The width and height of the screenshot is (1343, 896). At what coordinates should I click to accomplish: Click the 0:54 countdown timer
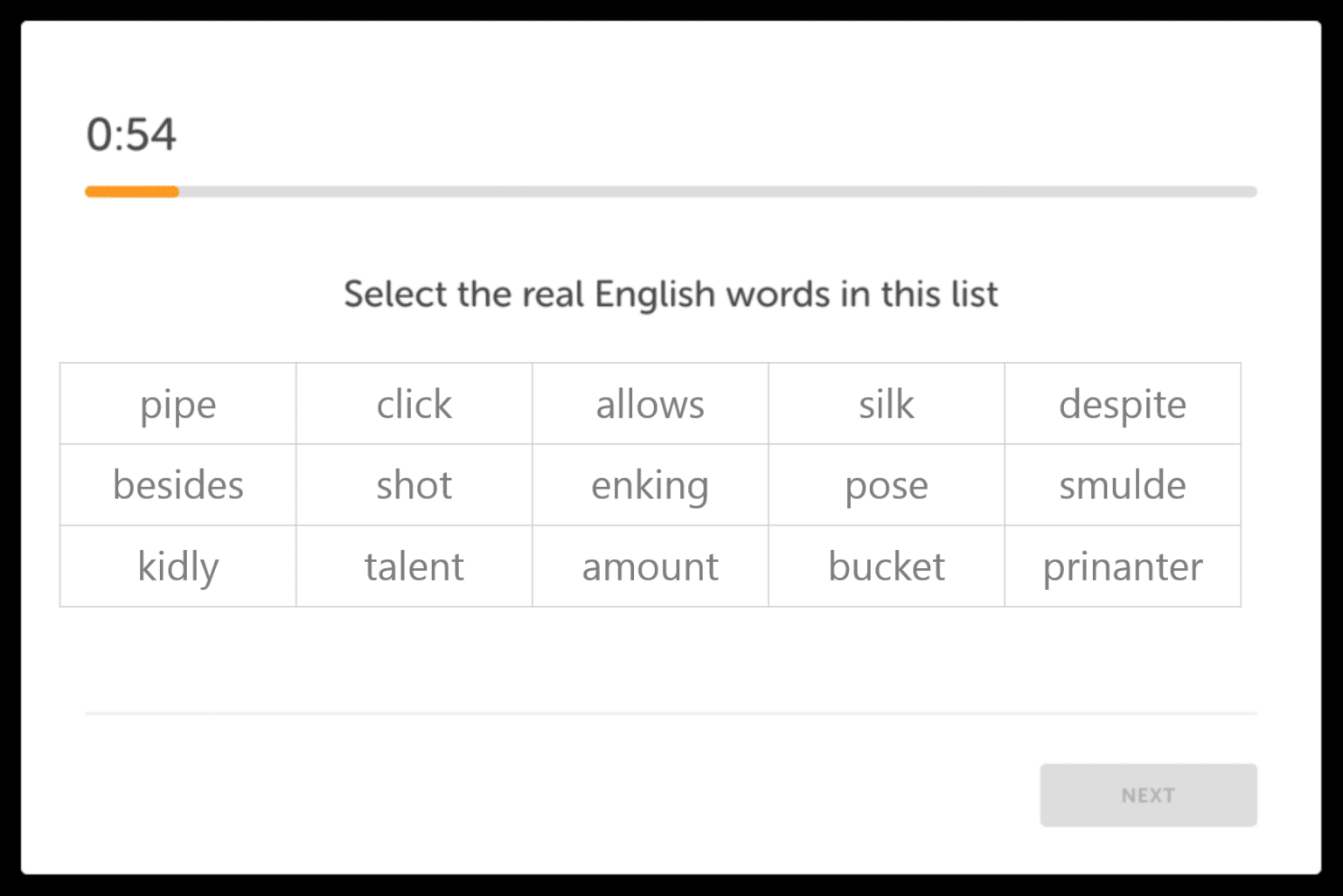click(x=130, y=134)
